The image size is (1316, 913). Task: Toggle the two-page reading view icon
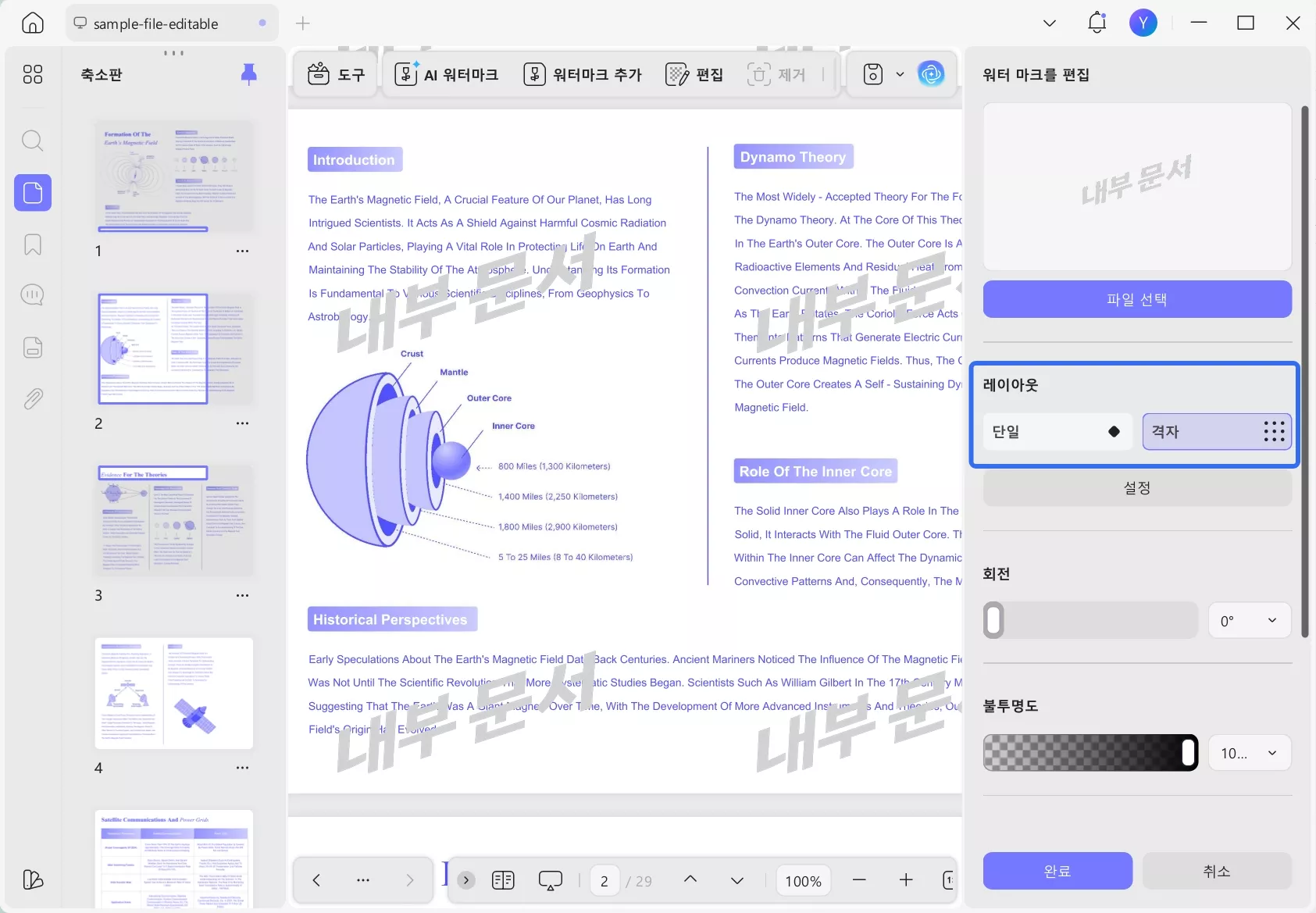[x=503, y=880]
